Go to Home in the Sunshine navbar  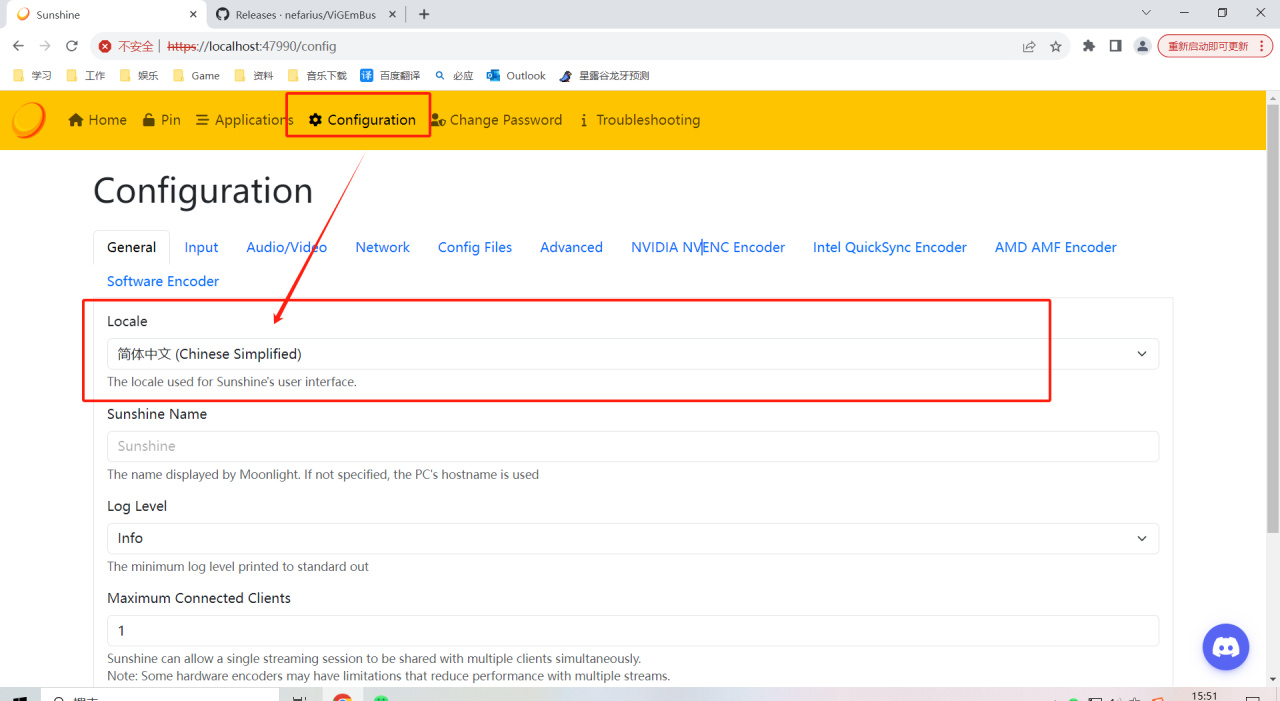pos(97,120)
